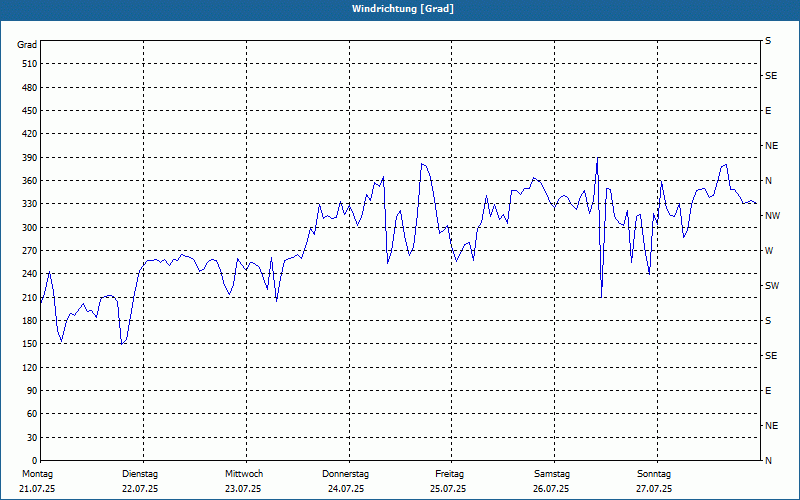Click the 390 degree axis label
Image resolution: width=800 pixels, height=500 pixels.
[x=30, y=157]
